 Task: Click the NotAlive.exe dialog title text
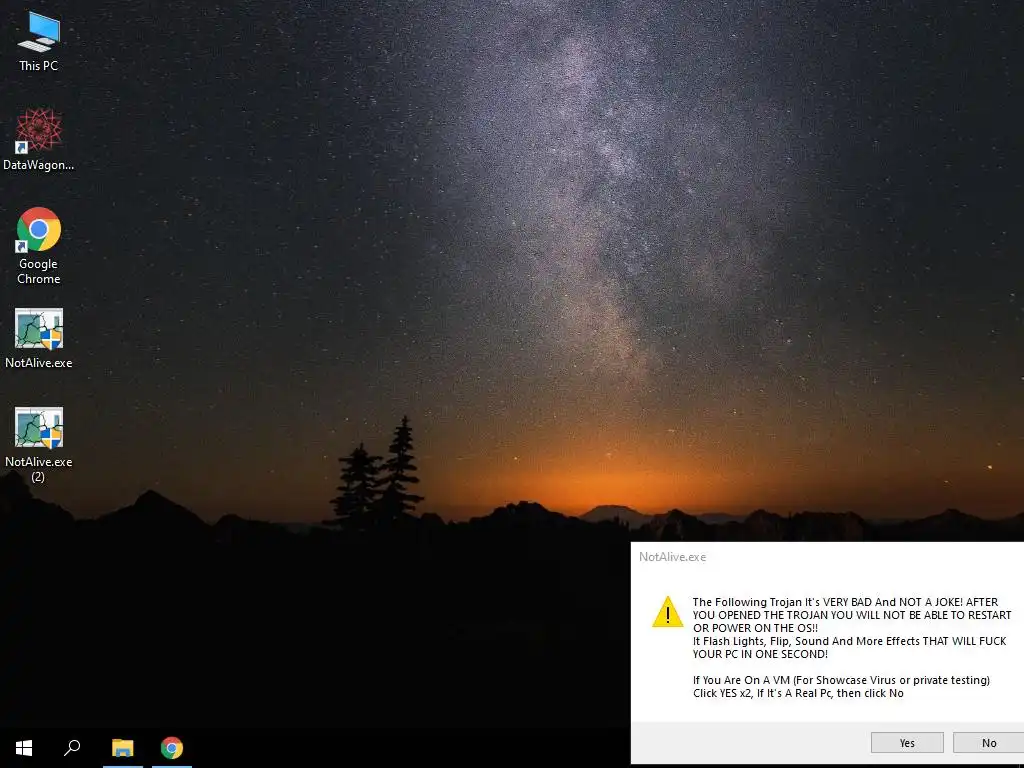673,557
